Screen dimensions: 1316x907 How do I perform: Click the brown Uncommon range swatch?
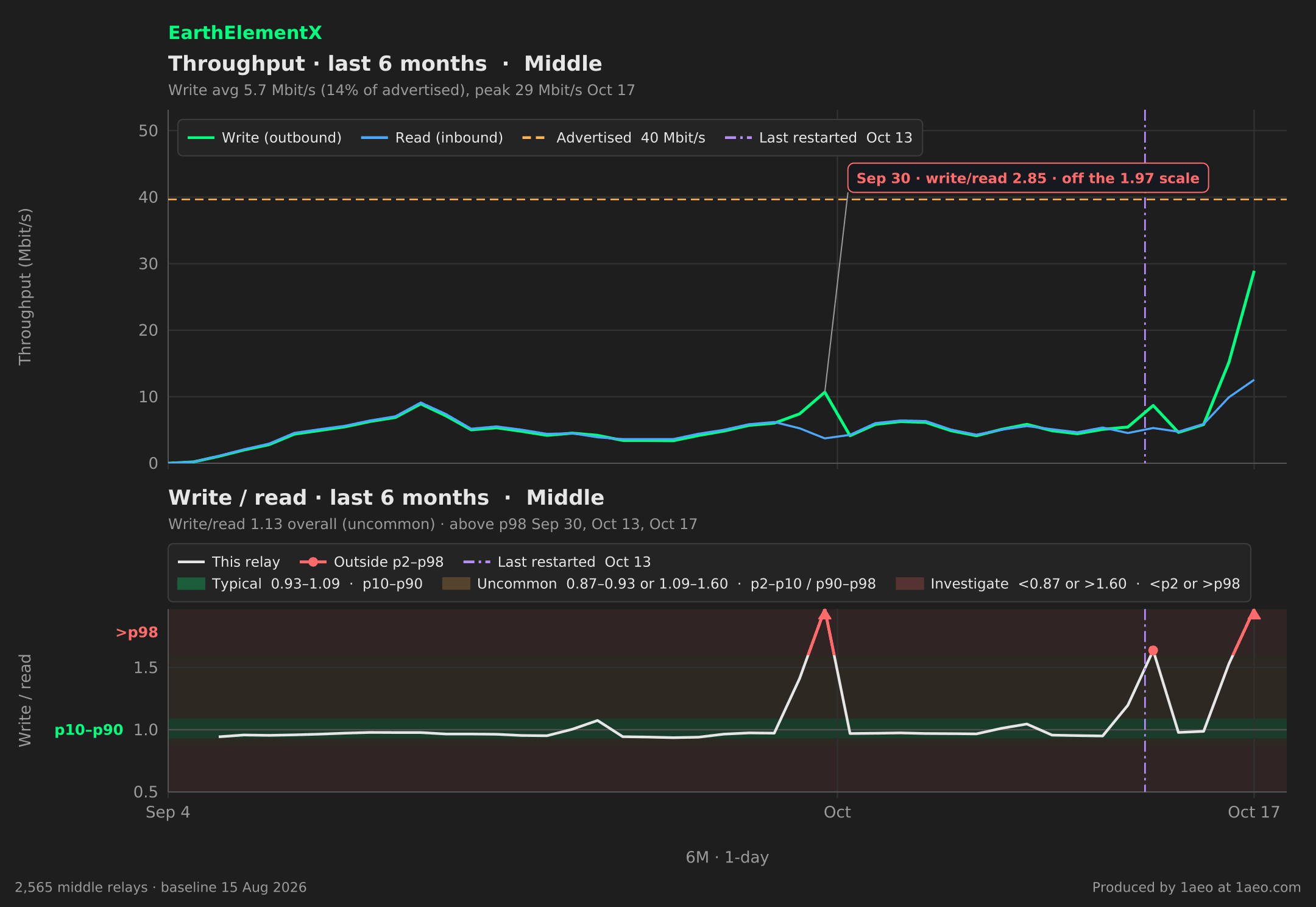pos(456,584)
